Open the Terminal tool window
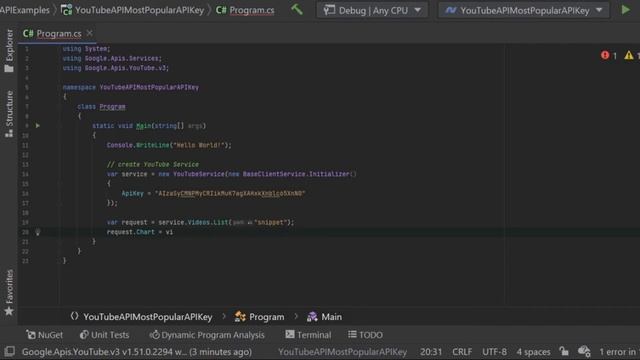This screenshot has height=360, width=640. point(308,335)
